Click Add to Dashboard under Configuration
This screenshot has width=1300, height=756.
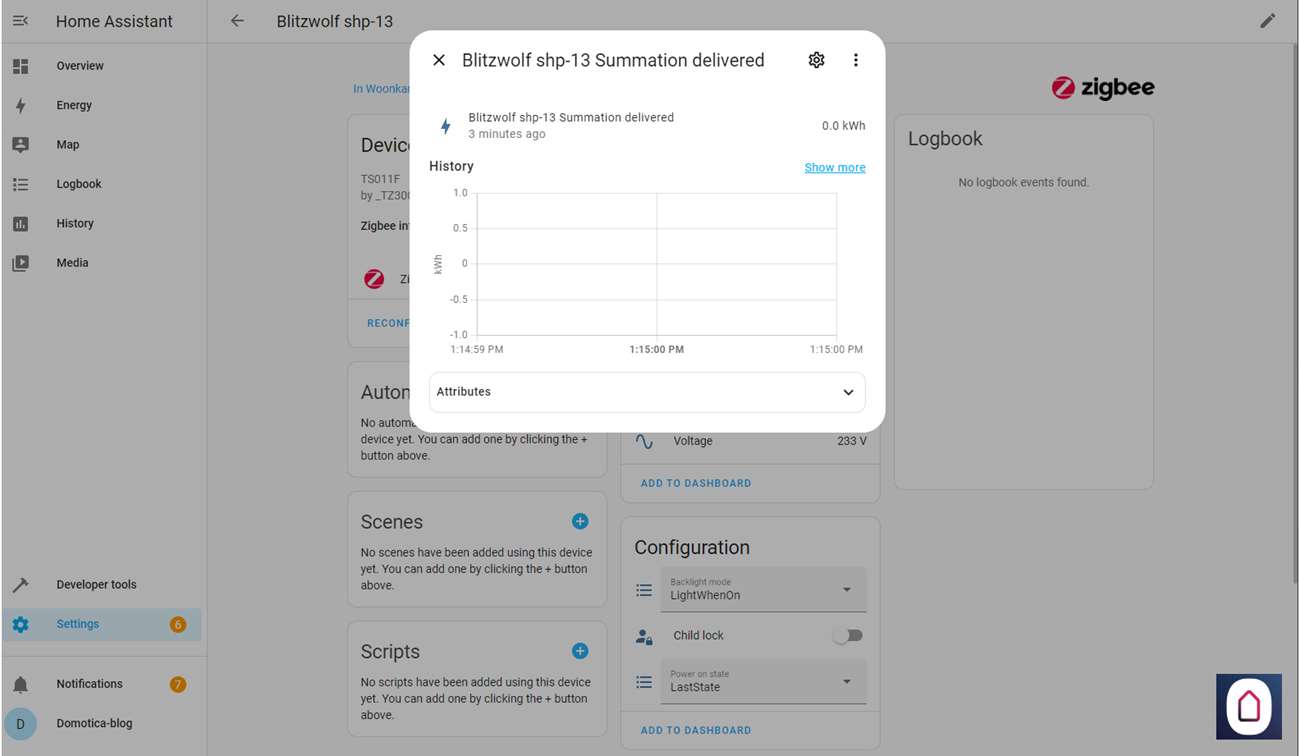click(x=696, y=730)
